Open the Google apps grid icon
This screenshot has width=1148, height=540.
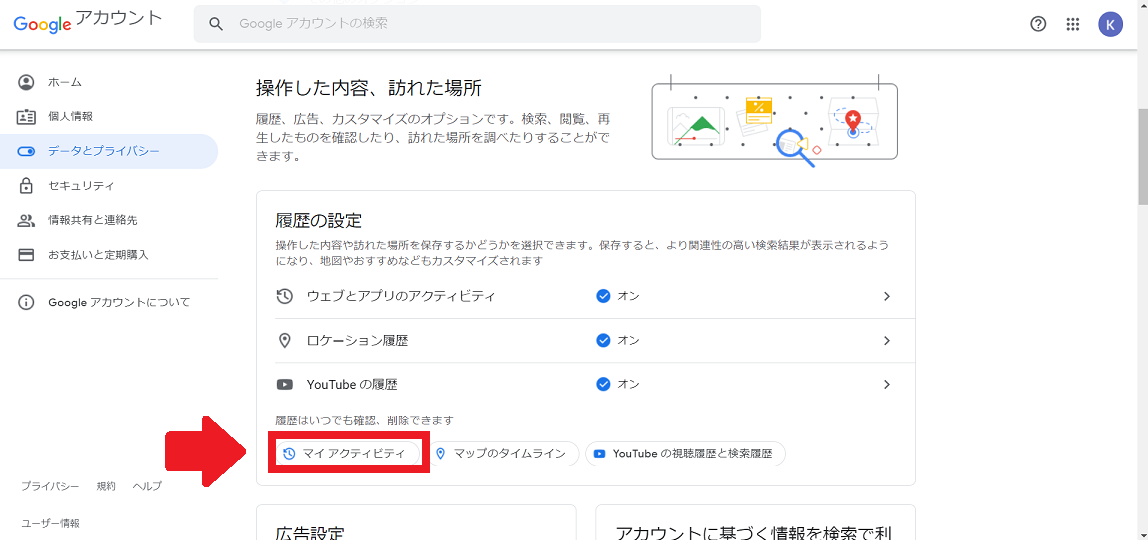coord(1073,24)
